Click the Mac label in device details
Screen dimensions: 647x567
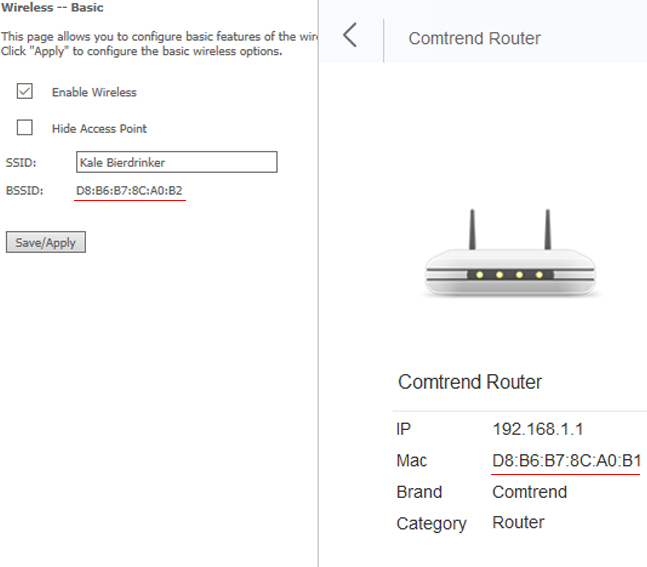coord(411,461)
